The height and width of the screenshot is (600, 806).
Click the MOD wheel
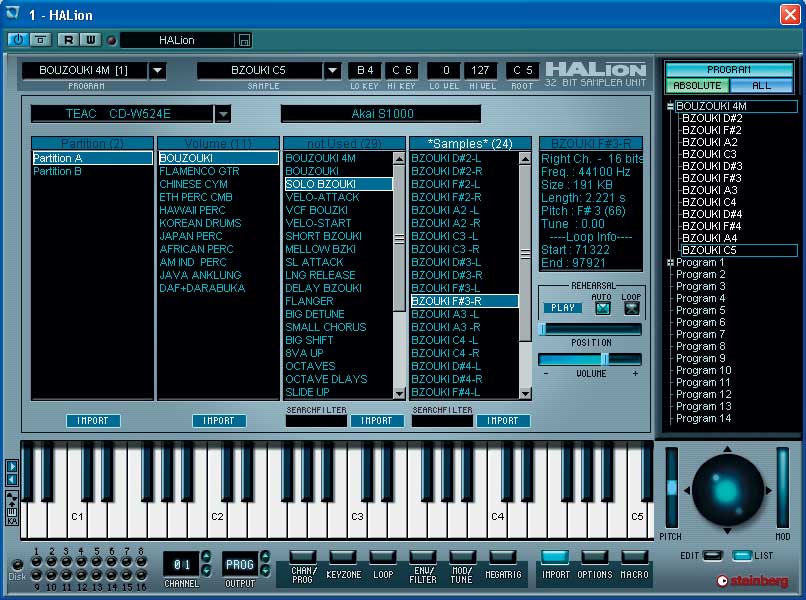click(x=782, y=487)
